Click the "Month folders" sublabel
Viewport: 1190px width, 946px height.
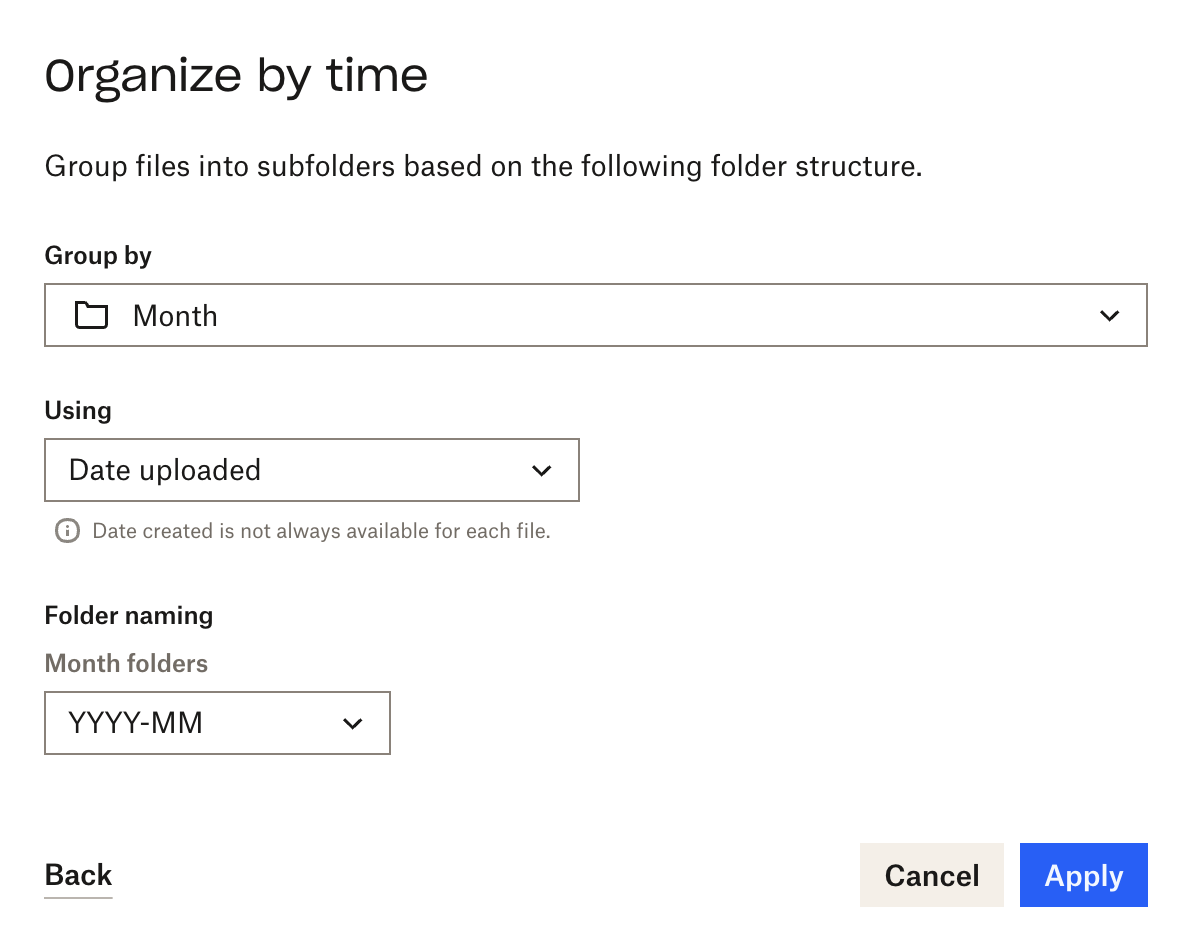(126, 664)
